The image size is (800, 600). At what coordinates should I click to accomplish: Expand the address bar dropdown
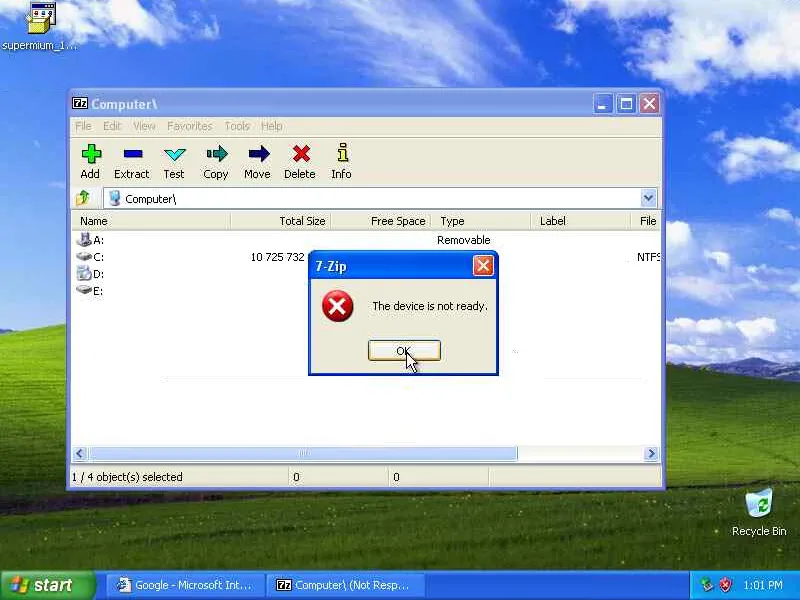point(648,198)
